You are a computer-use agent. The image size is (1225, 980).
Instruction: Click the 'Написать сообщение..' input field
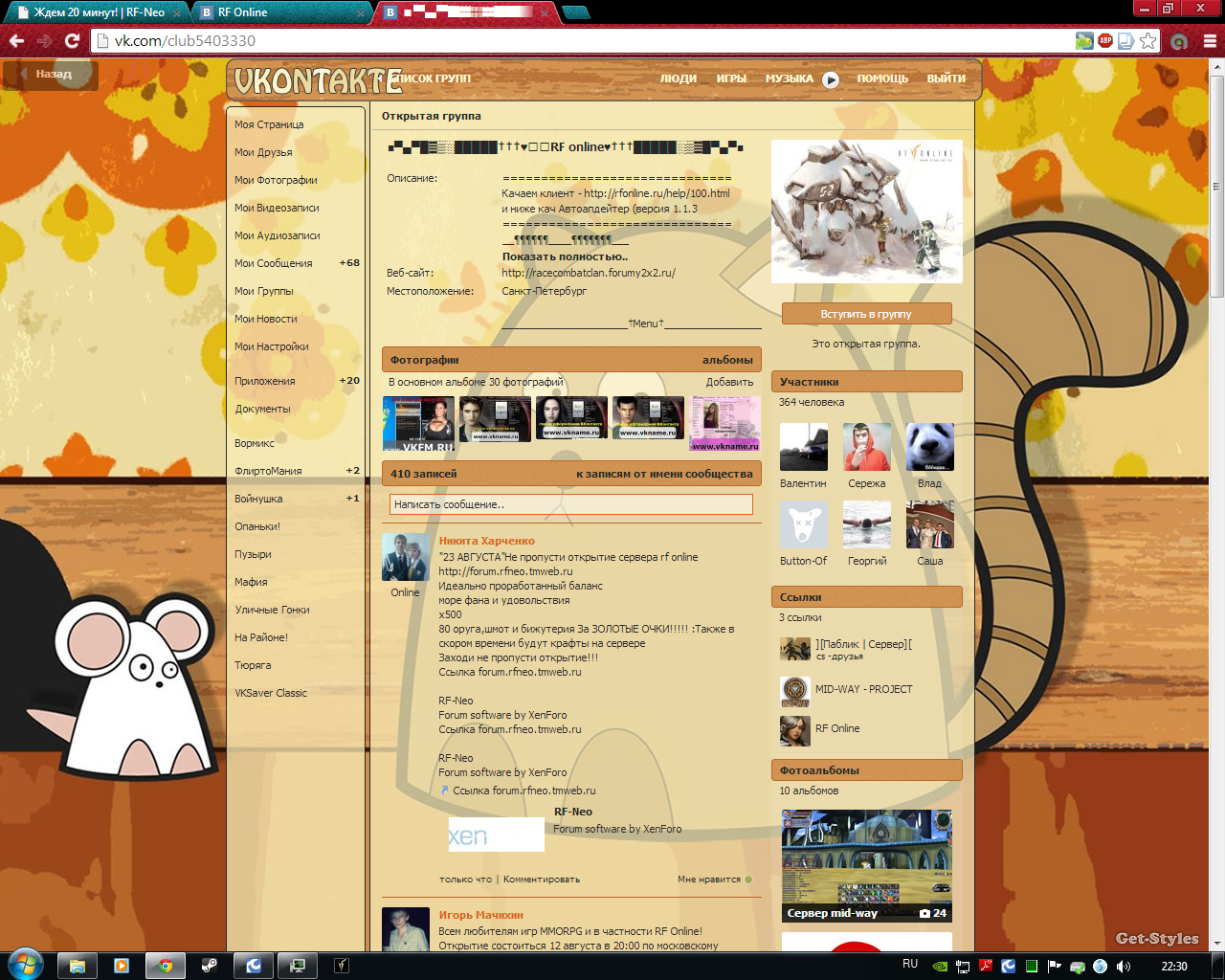tap(571, 504)
